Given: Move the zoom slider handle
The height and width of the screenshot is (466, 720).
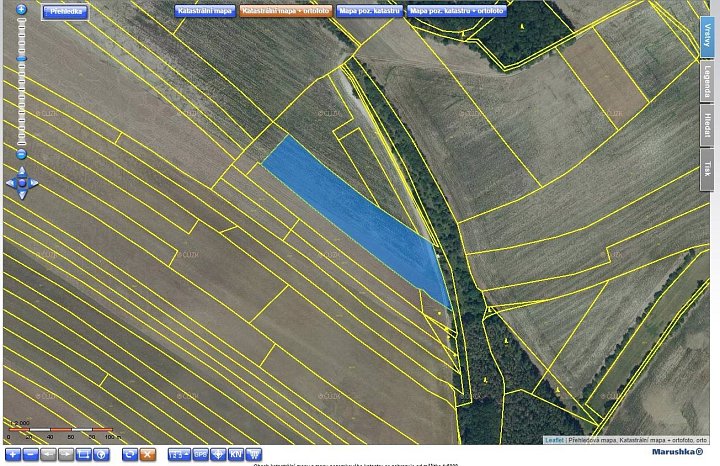Looking at the screenshot, I should (x=22, y=59).
